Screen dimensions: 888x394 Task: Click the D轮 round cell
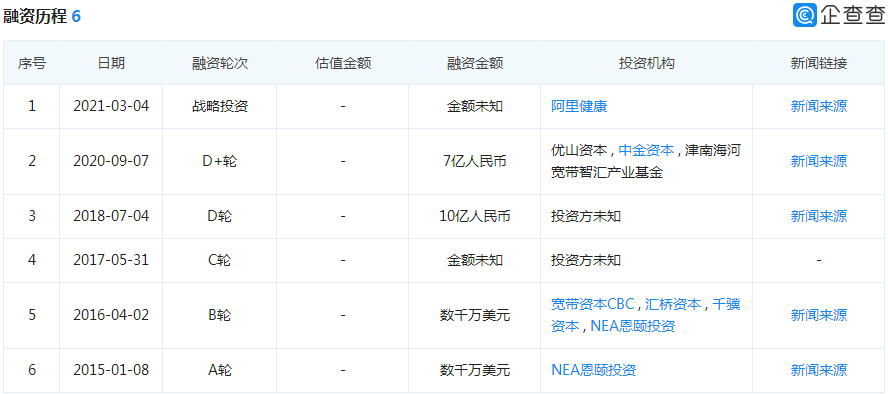pyautogui.click(x=220, y=216)
